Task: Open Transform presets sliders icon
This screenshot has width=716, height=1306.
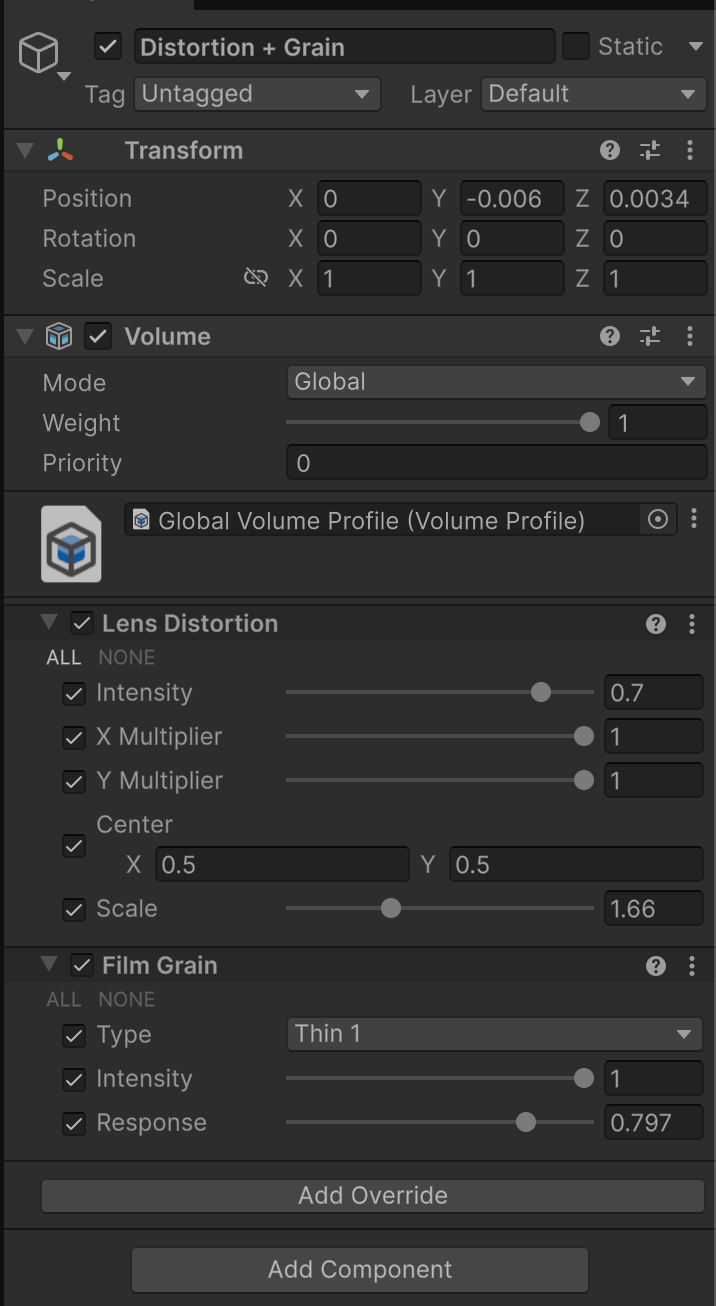Action: point(650,151)
